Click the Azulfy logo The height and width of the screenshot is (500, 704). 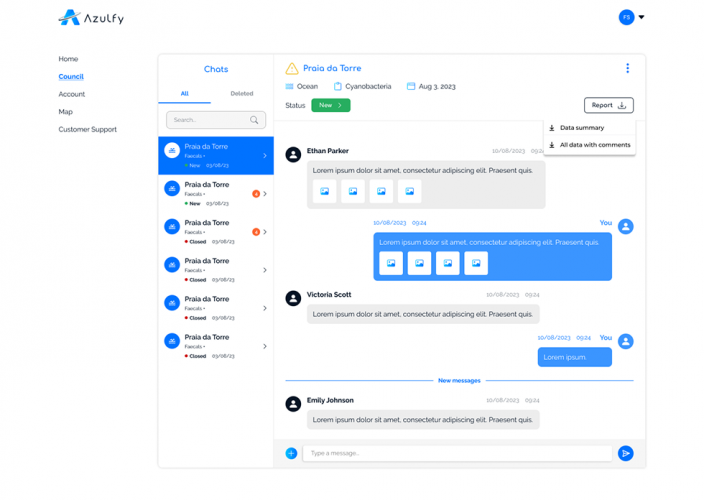91,18
